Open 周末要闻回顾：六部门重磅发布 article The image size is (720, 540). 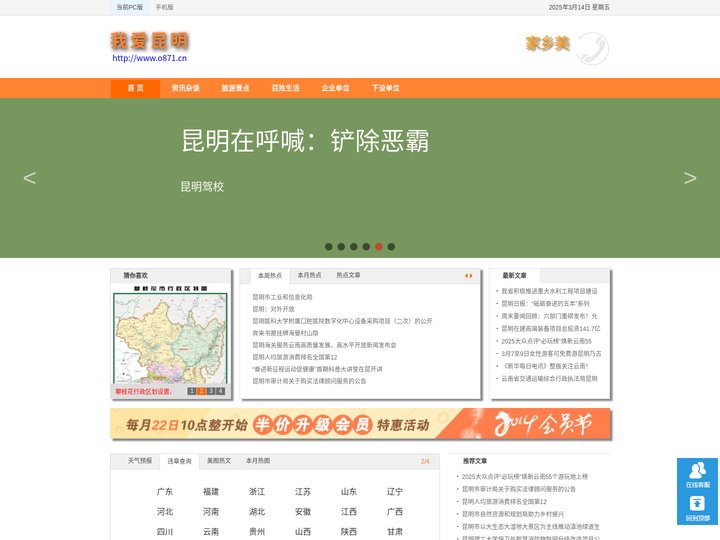click(x=549, y=316)
